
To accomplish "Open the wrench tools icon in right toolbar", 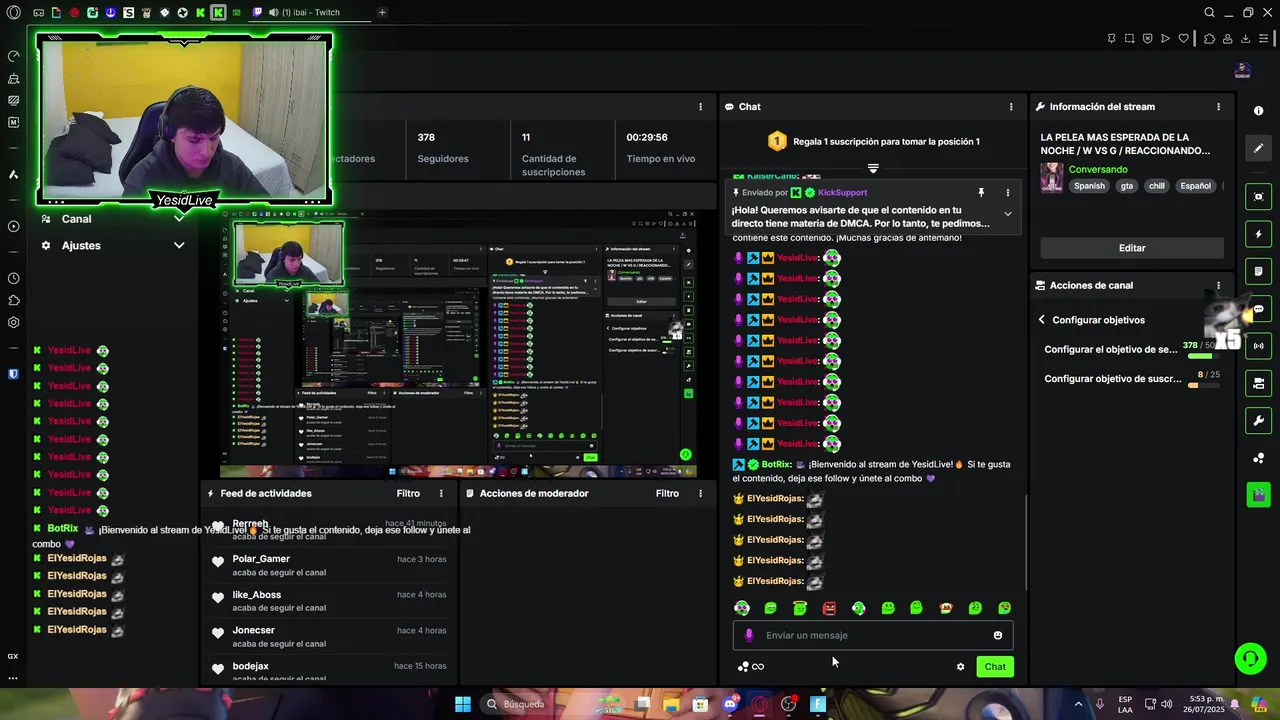I will (1259, 421).
